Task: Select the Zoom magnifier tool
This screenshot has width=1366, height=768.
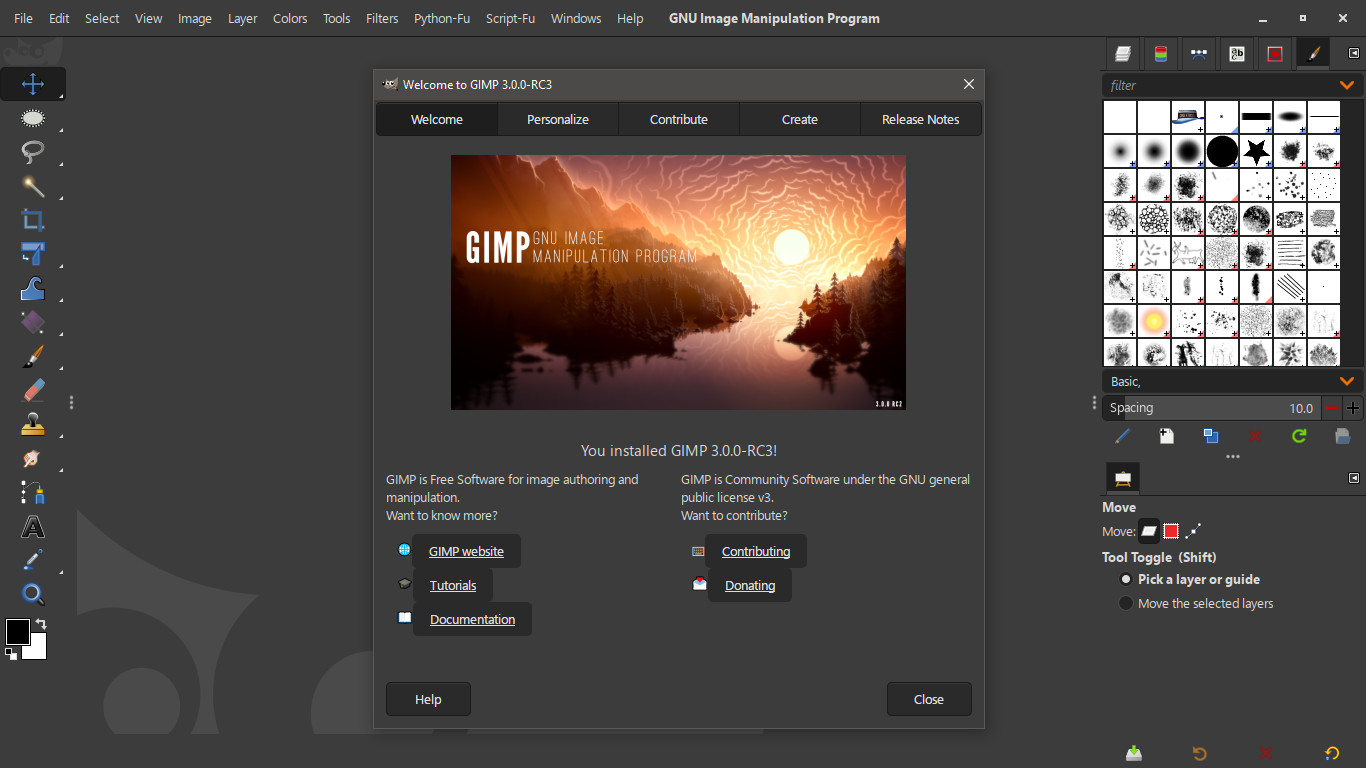Action: click(33, 594)
